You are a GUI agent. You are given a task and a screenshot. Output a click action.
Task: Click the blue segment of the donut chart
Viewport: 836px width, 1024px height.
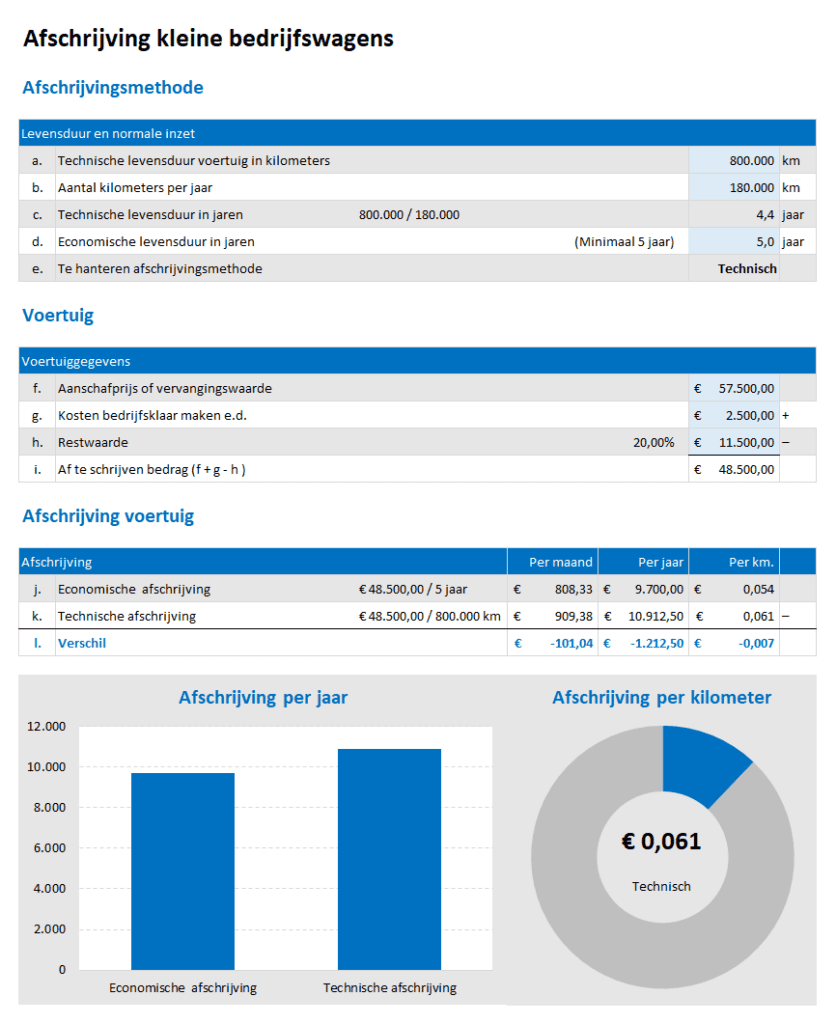[x=702, y=762]
